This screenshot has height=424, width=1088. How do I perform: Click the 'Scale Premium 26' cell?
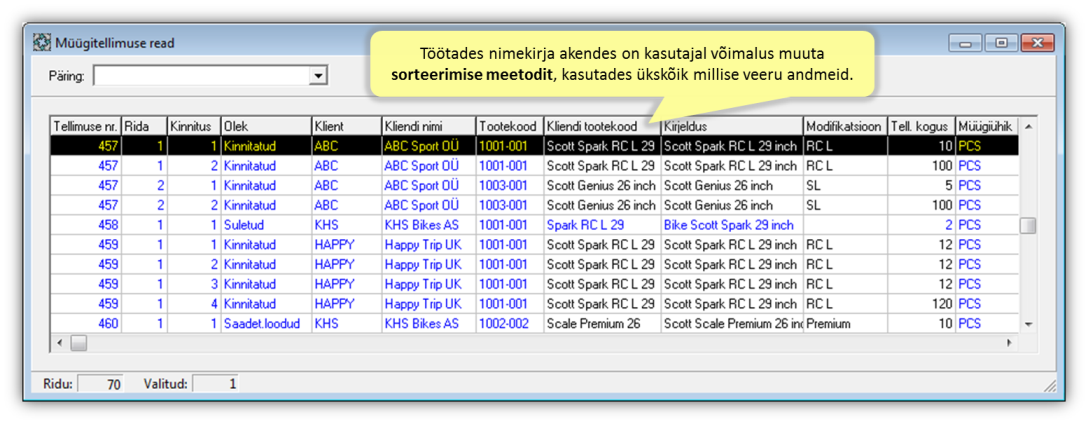click(602, 323)
